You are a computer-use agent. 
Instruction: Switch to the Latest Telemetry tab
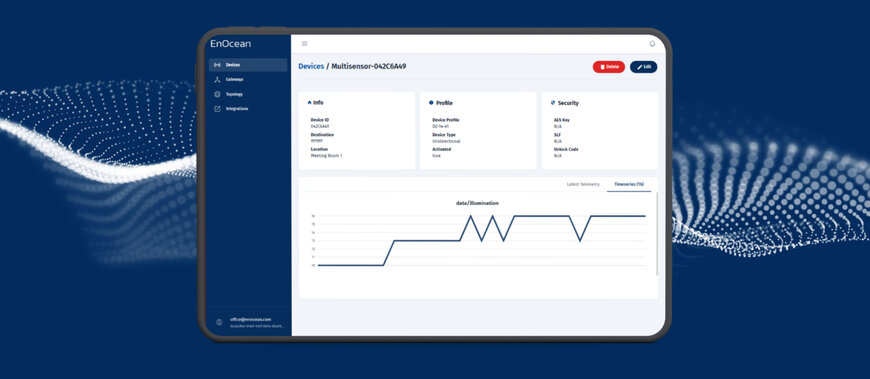tap(583, 184)
